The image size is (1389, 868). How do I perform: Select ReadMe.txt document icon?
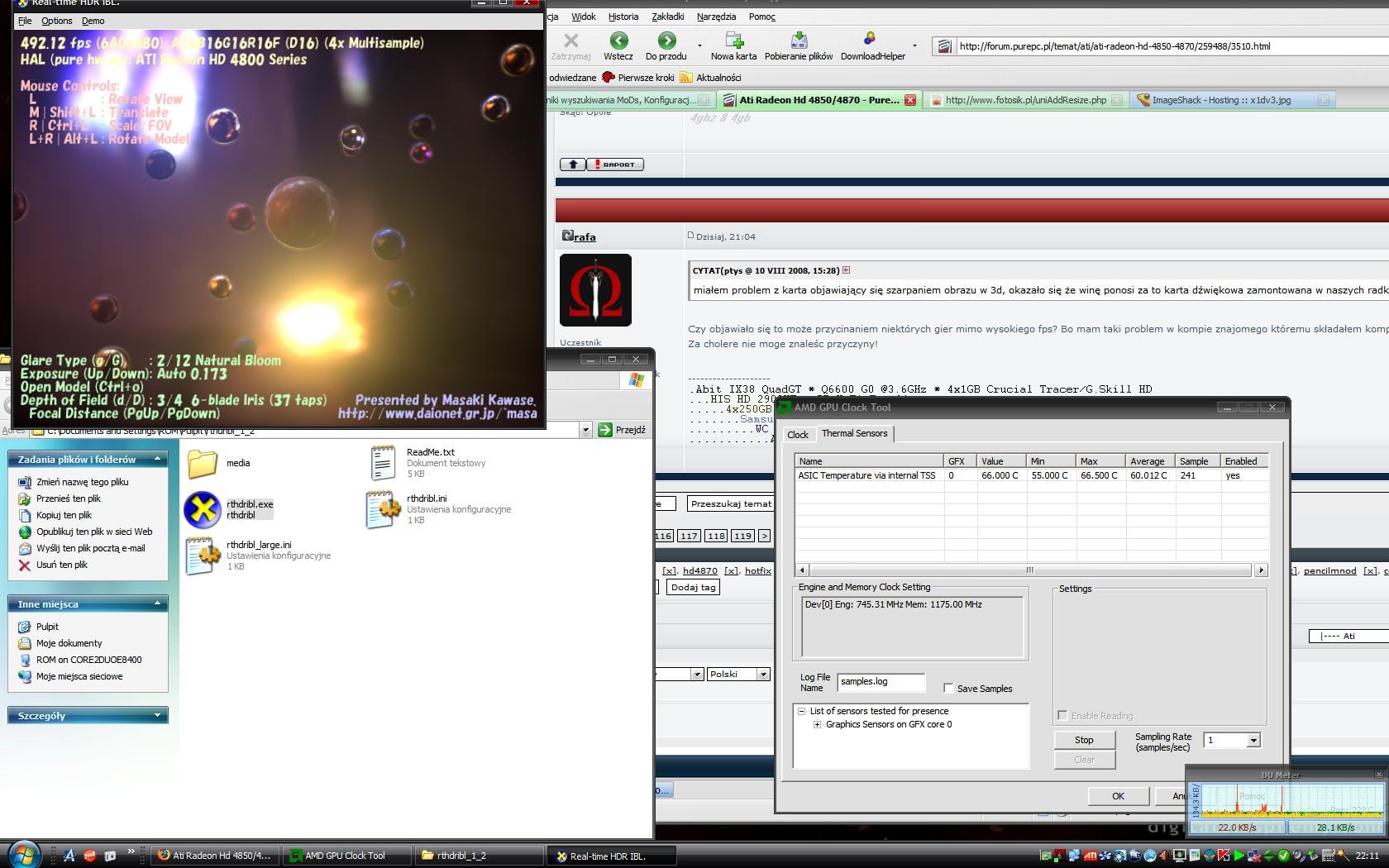tap(383, 463)
